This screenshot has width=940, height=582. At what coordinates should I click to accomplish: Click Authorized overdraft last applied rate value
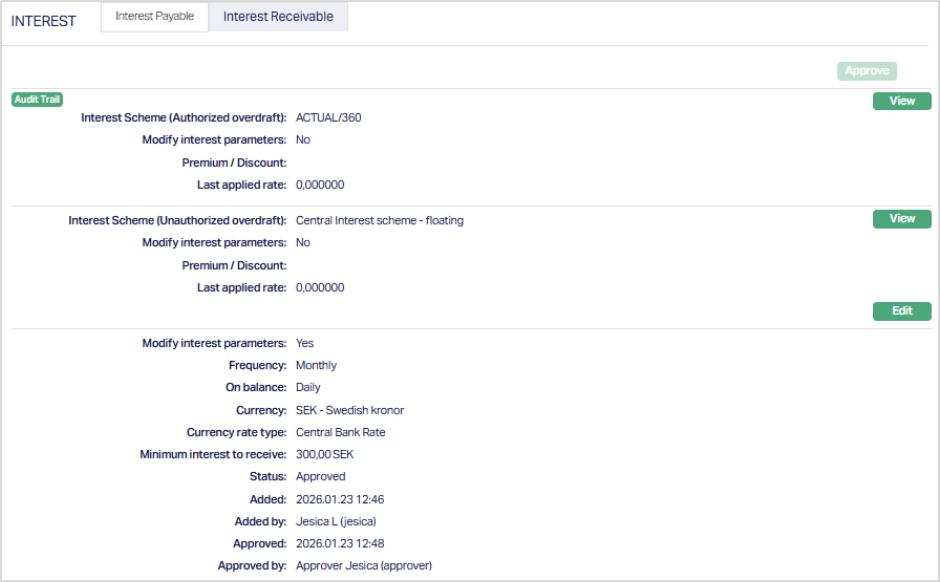point(320,185)
